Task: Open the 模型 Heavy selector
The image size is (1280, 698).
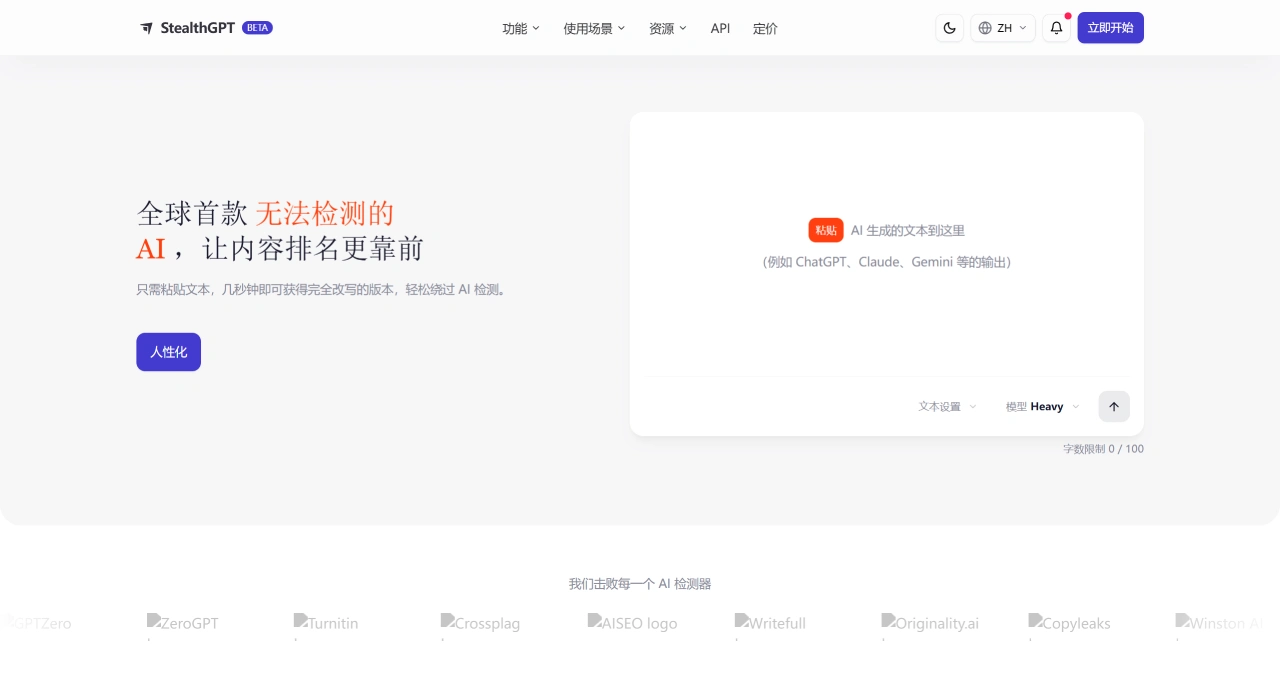Action: pos(1043,406)
